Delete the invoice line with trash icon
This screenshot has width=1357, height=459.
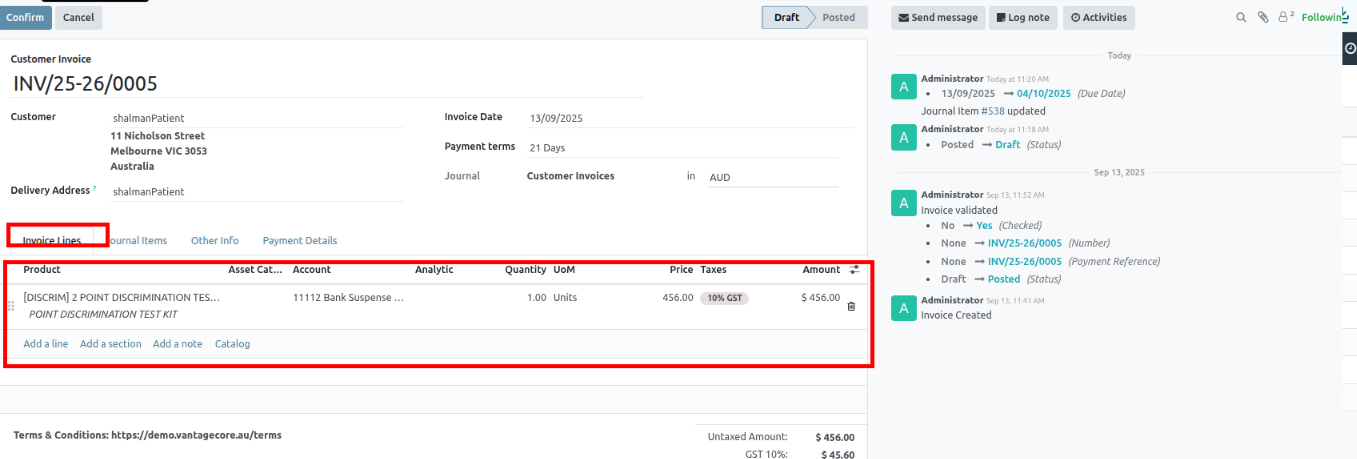click(x=851, y=306)
